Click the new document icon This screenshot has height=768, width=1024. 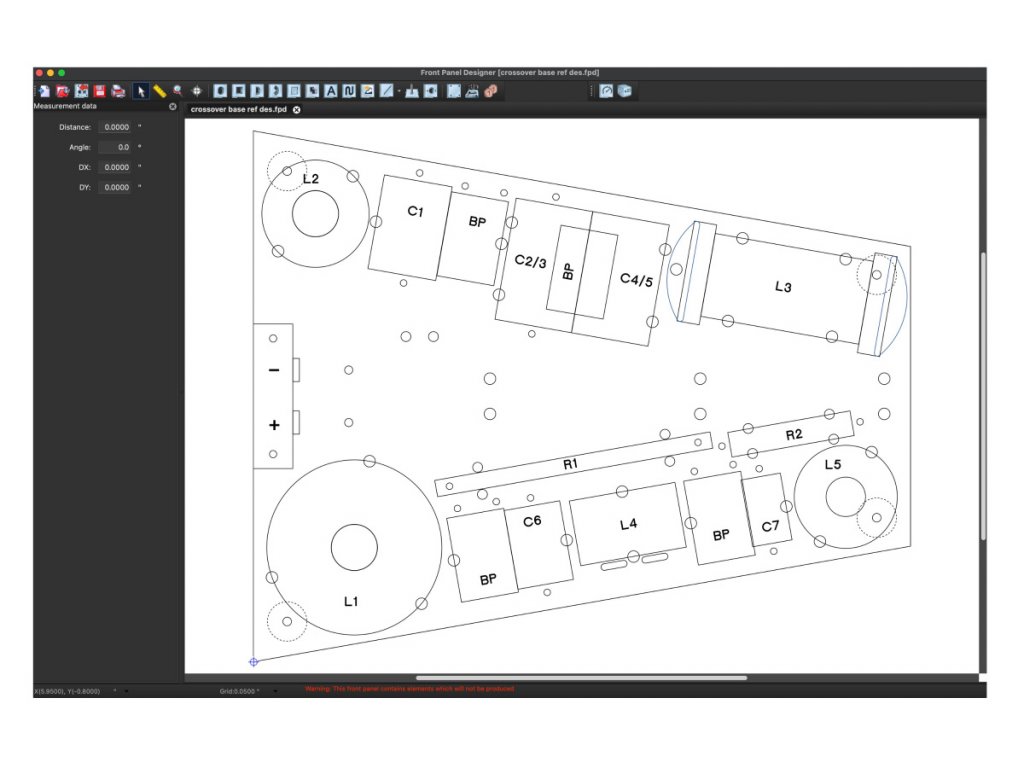click(x=44, y=91)
